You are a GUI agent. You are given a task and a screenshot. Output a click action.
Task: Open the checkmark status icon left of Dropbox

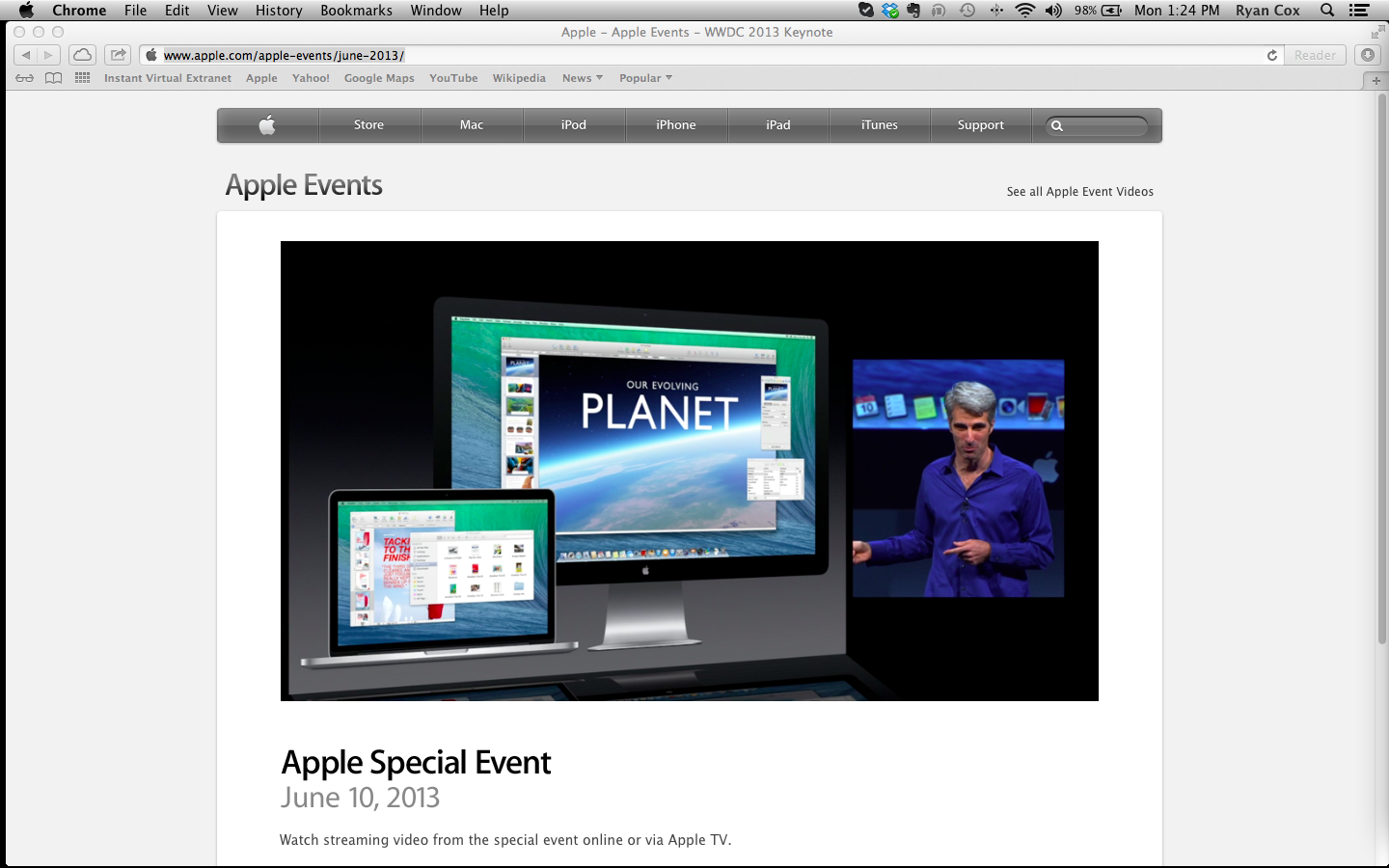tap(866, 11)
